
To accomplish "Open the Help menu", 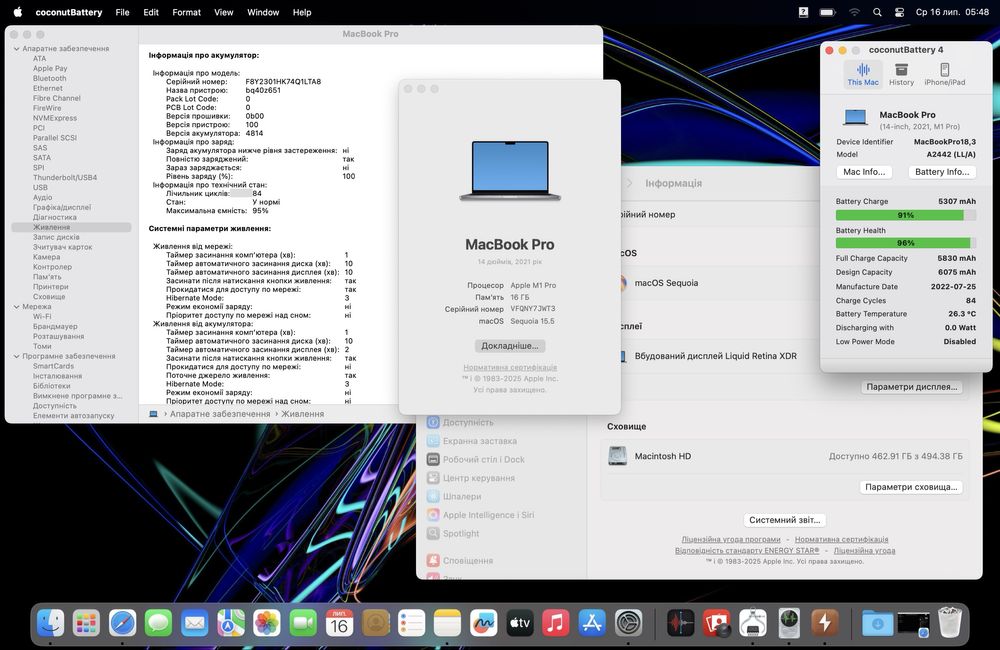I will [302, 12].
